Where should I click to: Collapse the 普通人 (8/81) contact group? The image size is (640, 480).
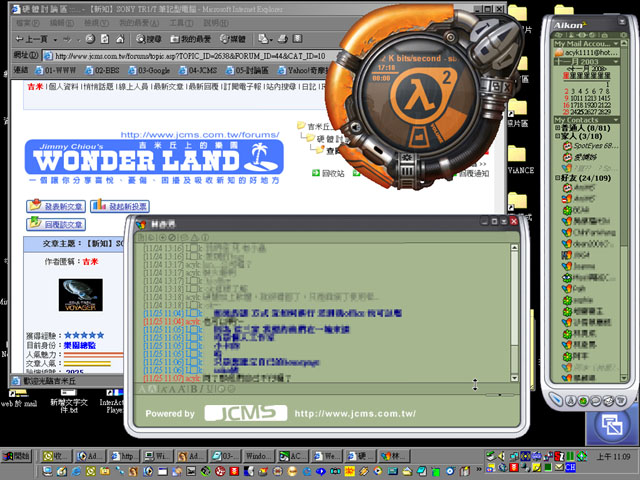coord(557,128)
